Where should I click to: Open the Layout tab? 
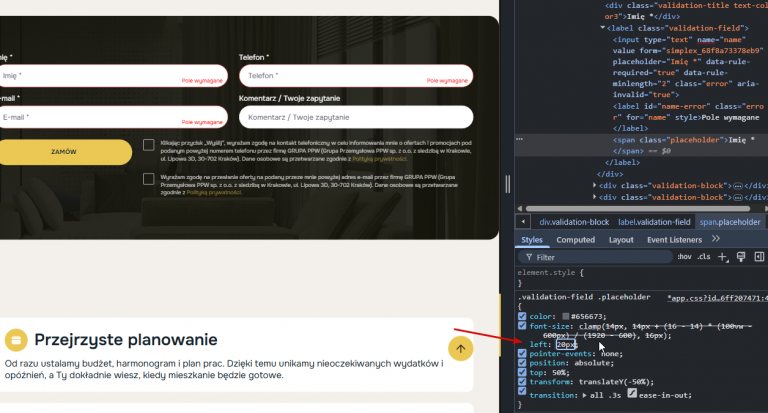621,240
